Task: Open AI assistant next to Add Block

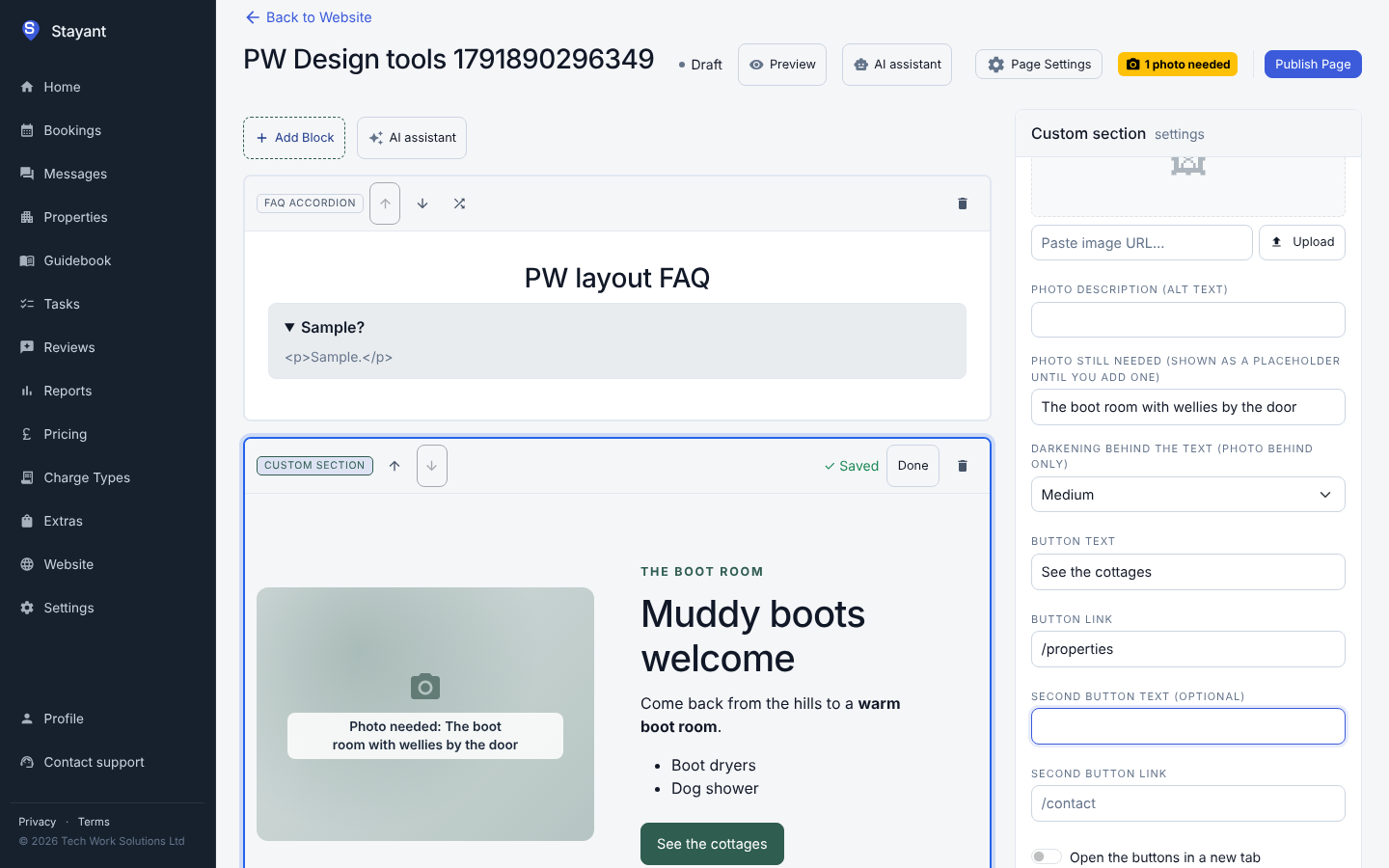Action: [x=412, y=138]
